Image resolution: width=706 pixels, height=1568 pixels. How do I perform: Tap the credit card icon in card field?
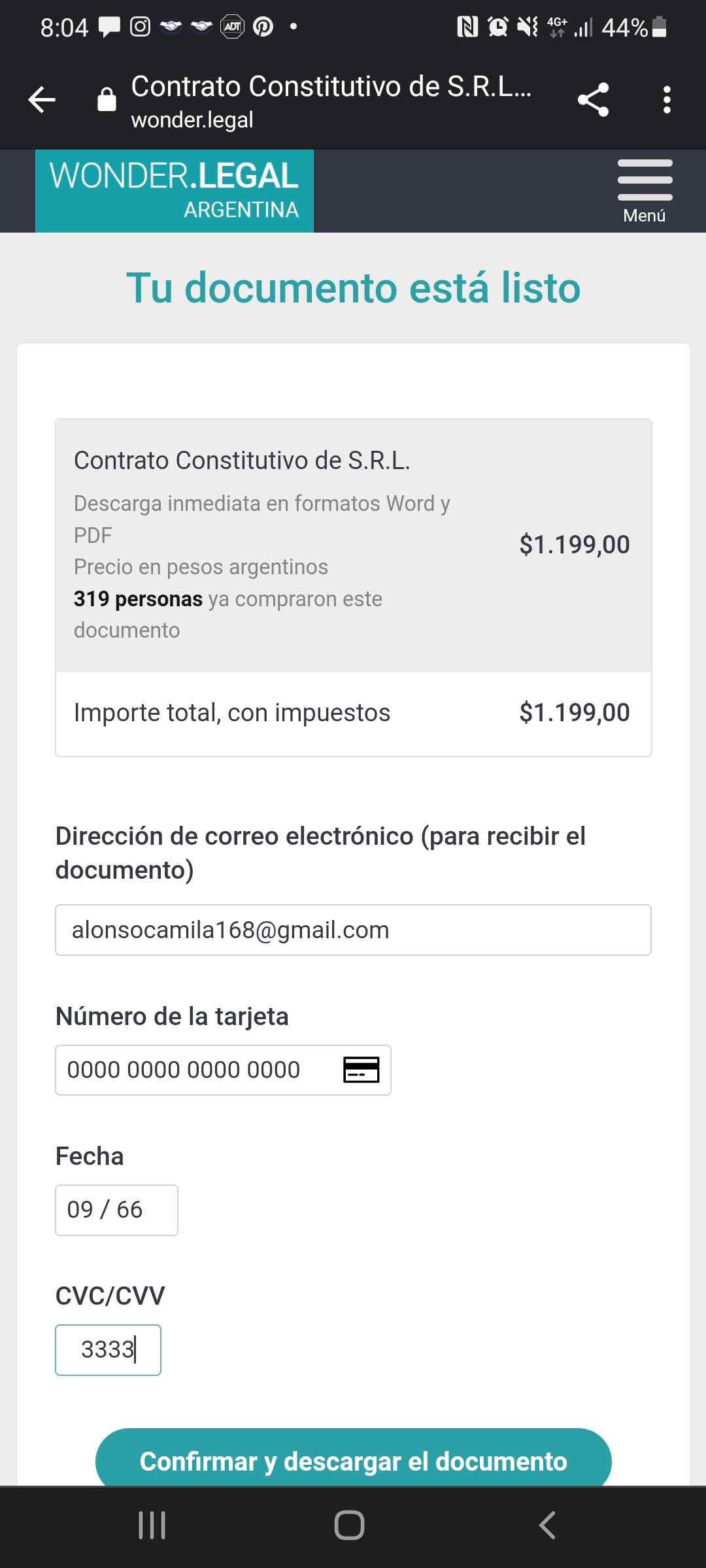(x=361, y=1070)
